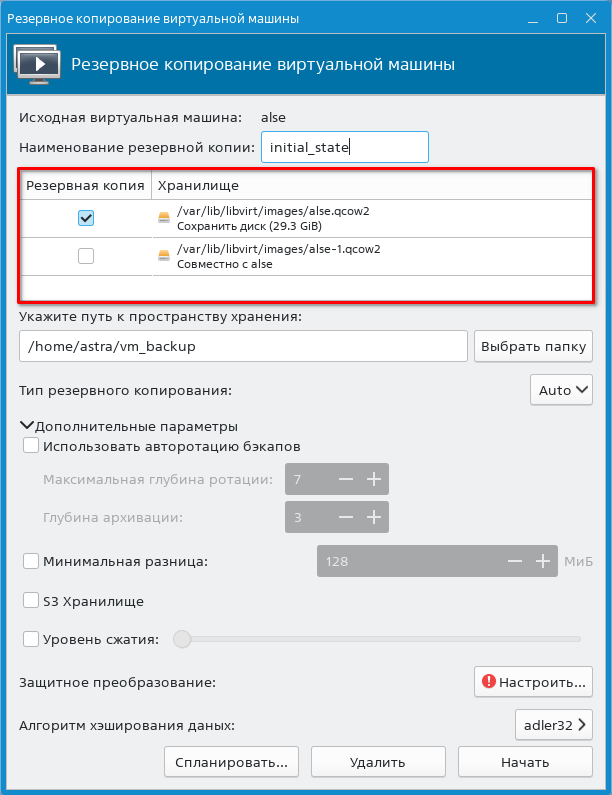
Task: Enable the backup autorotation checkbox
Action: coord(31,446)
